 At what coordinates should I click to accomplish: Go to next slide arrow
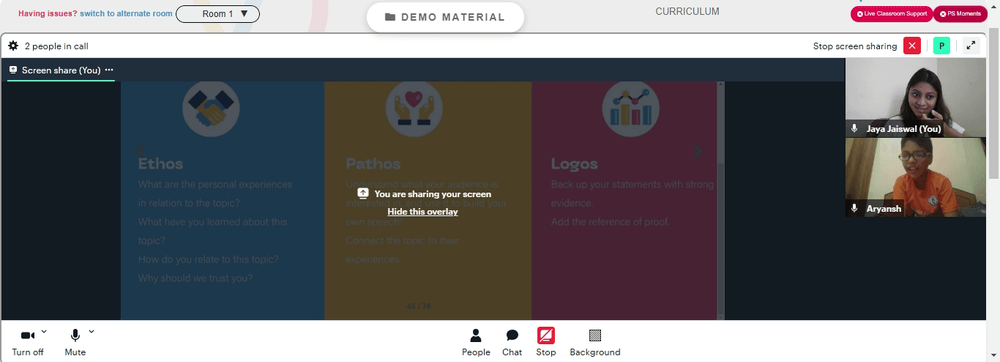(698, 151)
